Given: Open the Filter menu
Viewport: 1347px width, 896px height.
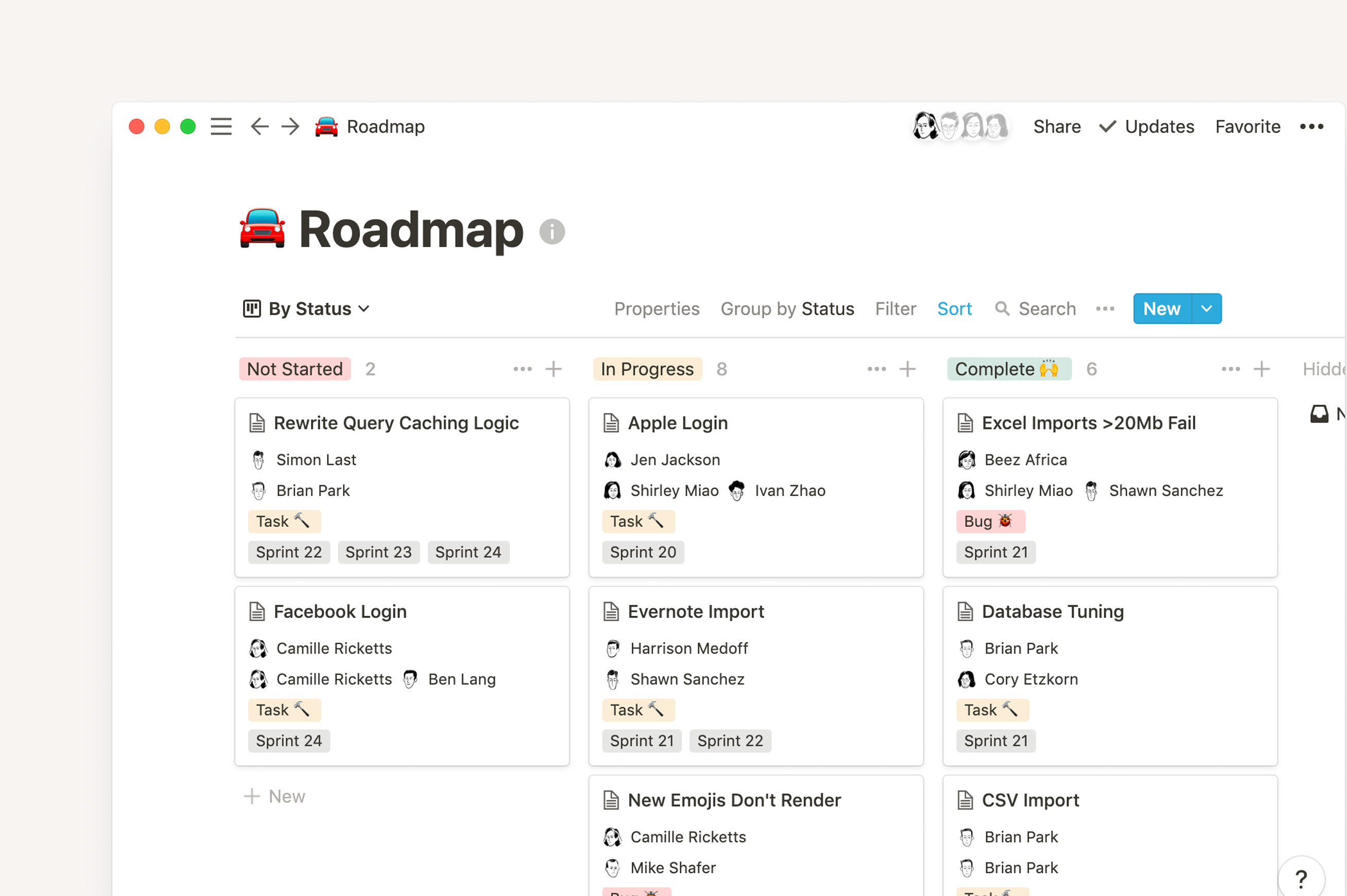Looking at the screenshot, I should tap(895, 308).
